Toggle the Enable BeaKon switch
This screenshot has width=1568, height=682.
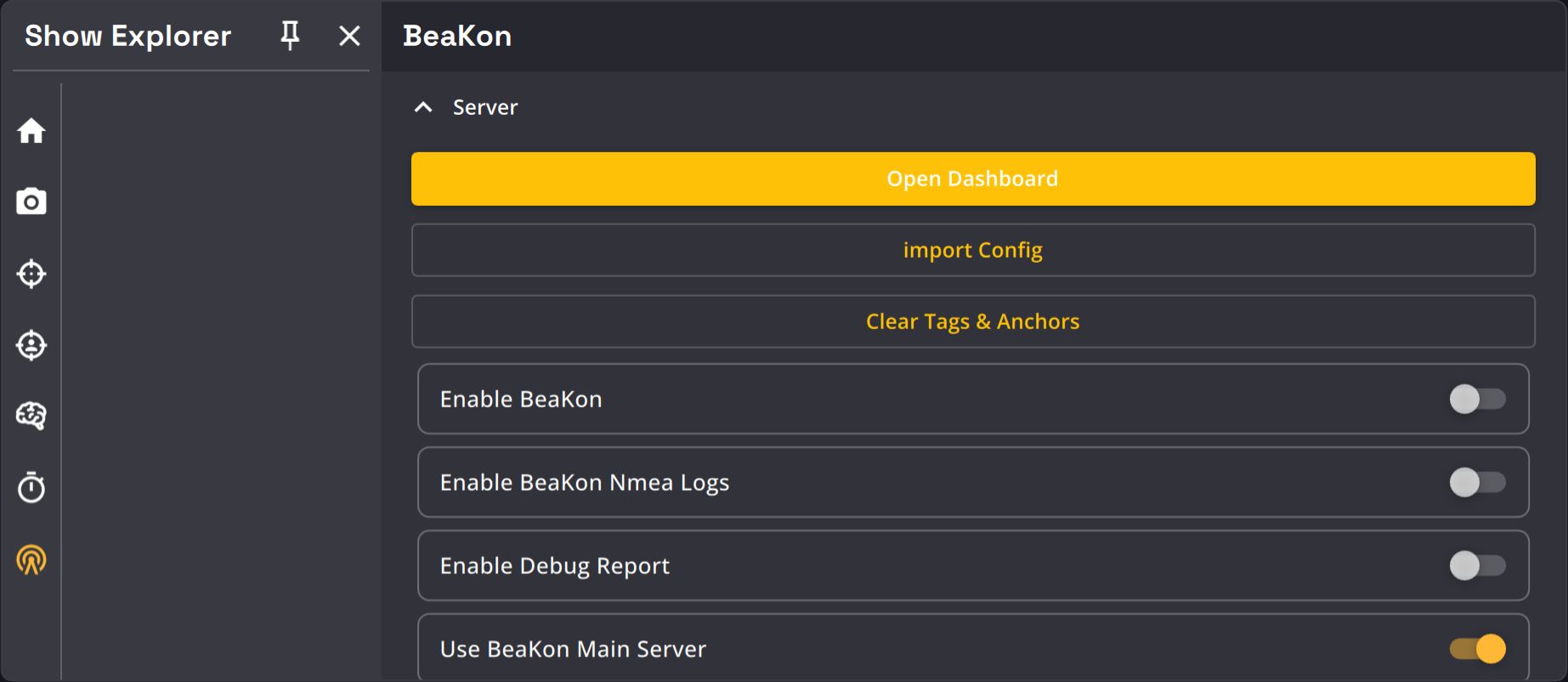(1477, 399)
